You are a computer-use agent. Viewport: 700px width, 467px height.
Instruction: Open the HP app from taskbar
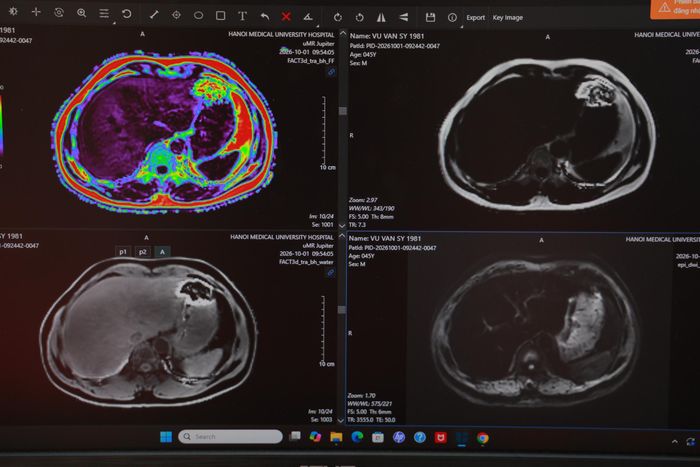click(399, 438)
